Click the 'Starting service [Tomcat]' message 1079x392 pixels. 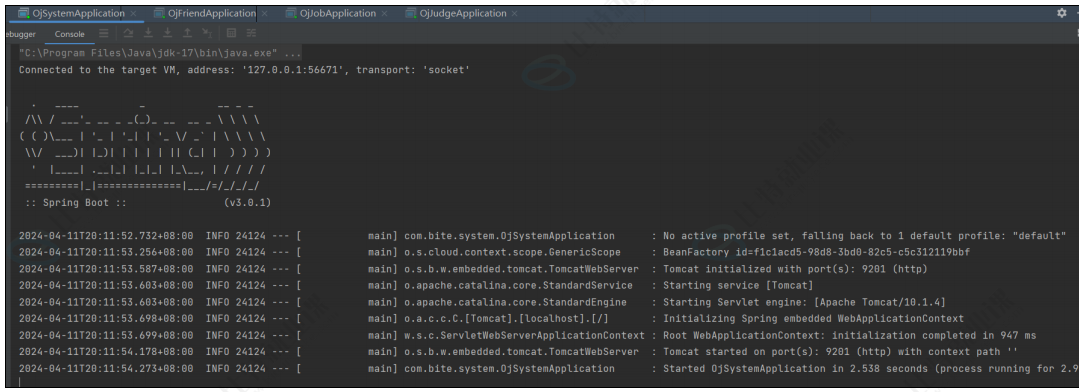(738, 285)
